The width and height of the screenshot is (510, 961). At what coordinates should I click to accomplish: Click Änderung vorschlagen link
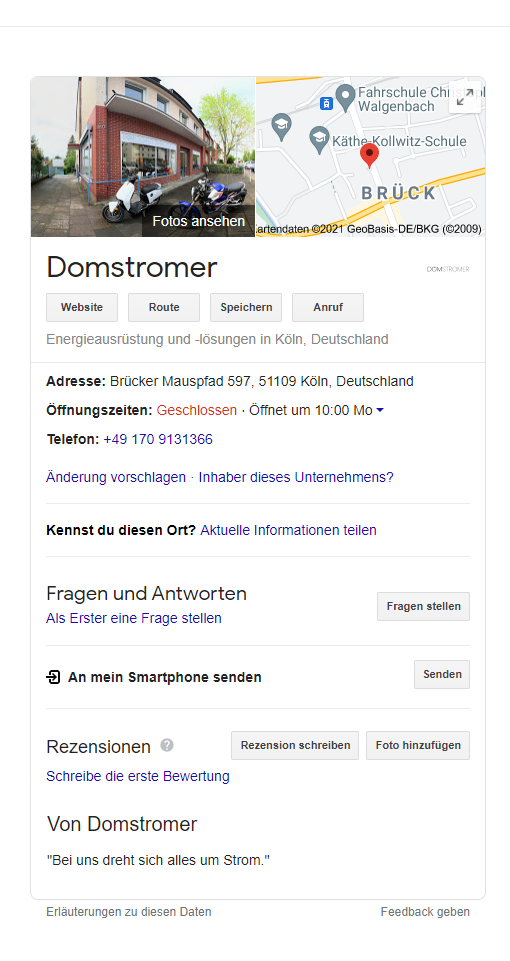pyautogui.click(x=116, y=477)
